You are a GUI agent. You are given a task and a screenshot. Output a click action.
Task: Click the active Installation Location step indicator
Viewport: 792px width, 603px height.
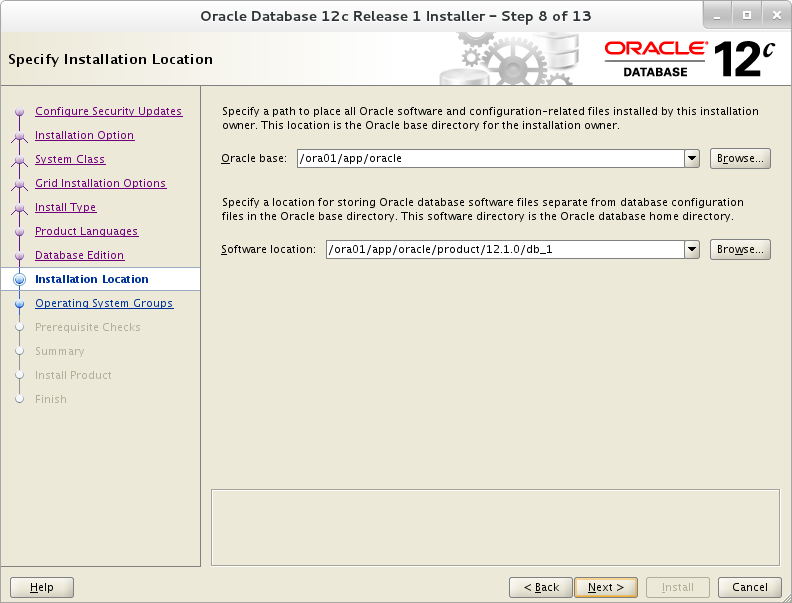coord(20,279)
